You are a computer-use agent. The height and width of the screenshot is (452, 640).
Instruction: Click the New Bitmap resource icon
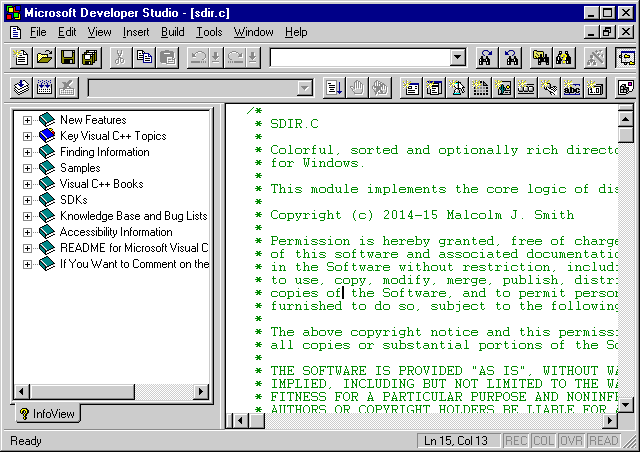pos(503,88)
